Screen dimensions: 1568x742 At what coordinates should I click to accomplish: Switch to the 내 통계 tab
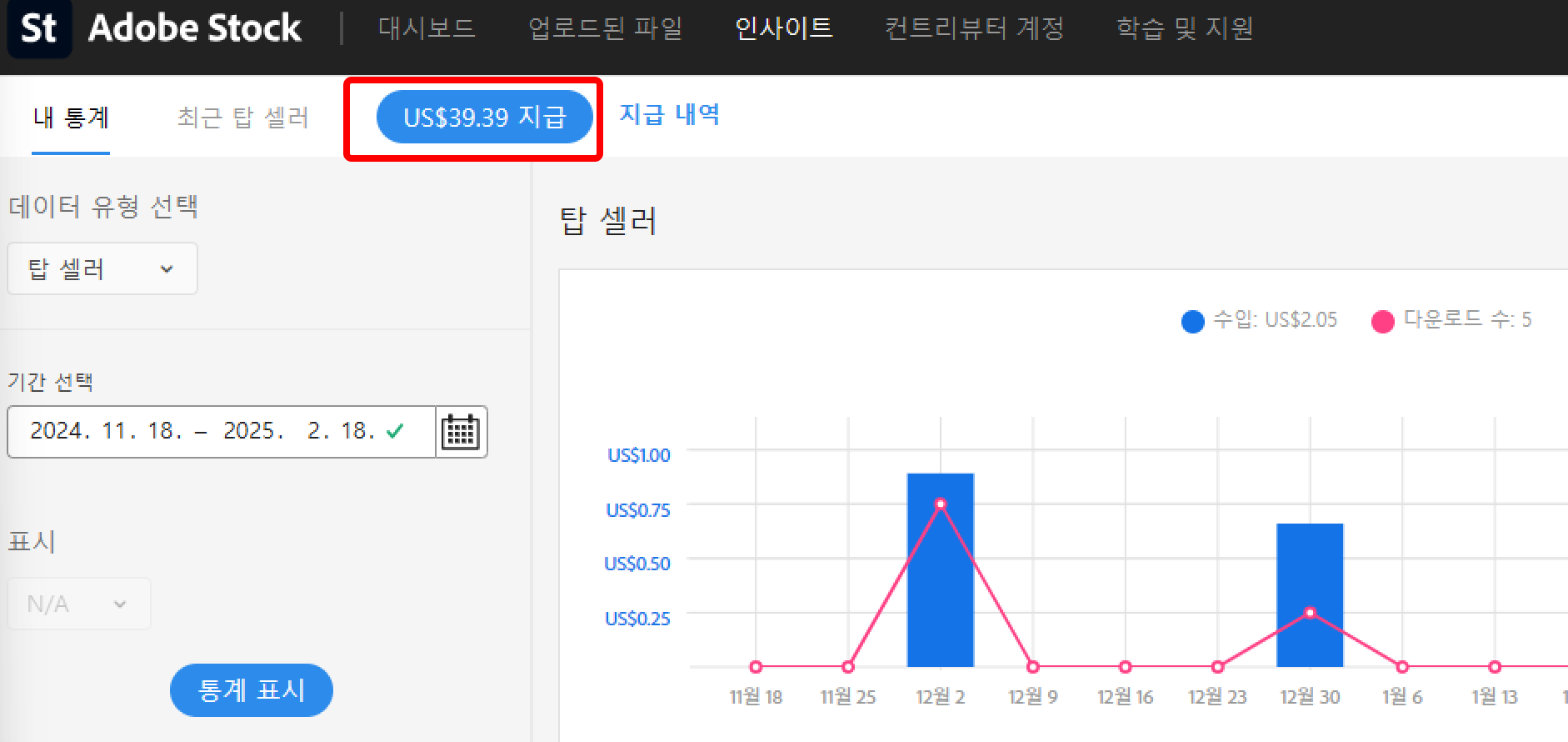pyautogui.click(x=71, y=118)
